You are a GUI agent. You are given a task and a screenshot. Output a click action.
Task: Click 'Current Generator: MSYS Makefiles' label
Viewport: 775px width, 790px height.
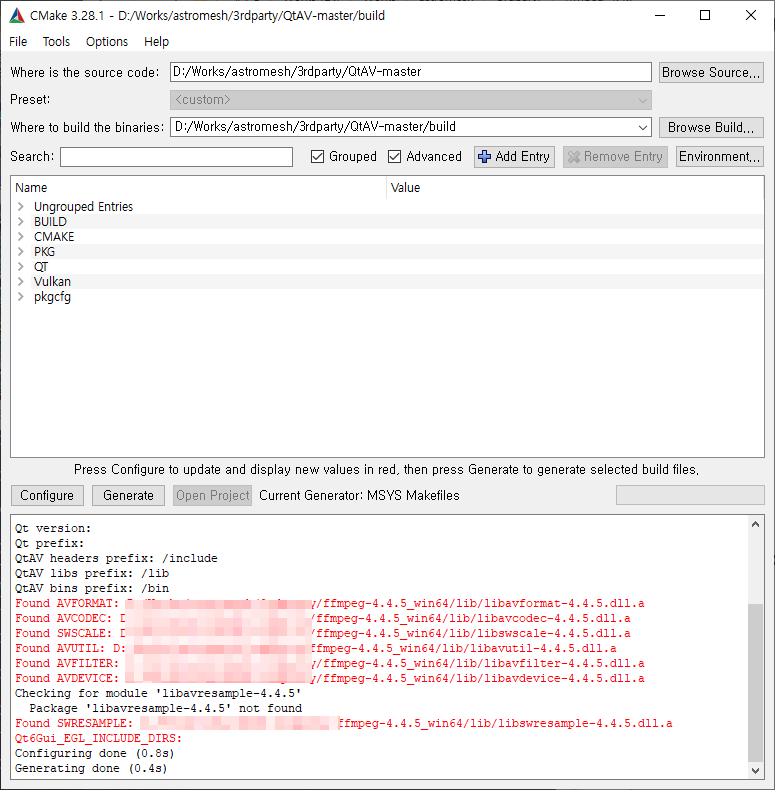[x=359, y=496]
